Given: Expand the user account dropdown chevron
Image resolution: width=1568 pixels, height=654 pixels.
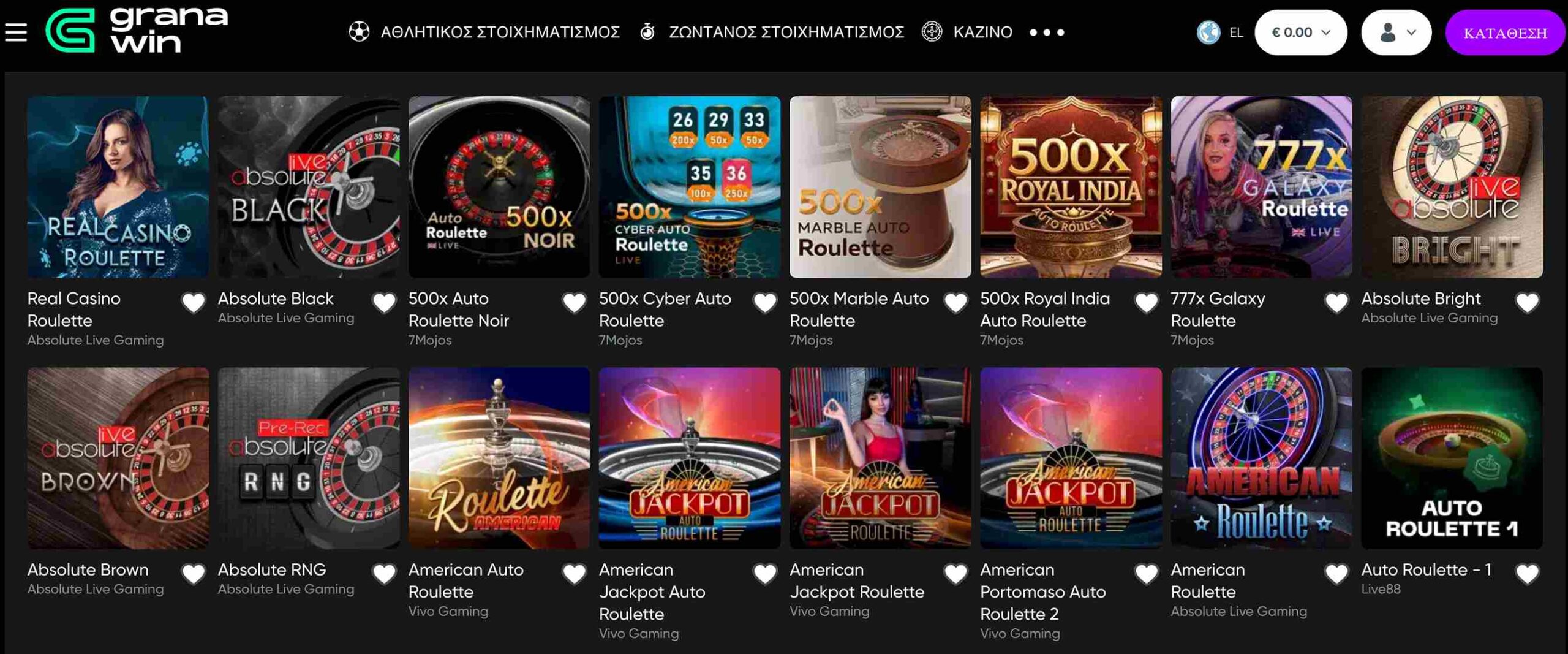Looking at the screenshot, I should (x=1411, y=32).
